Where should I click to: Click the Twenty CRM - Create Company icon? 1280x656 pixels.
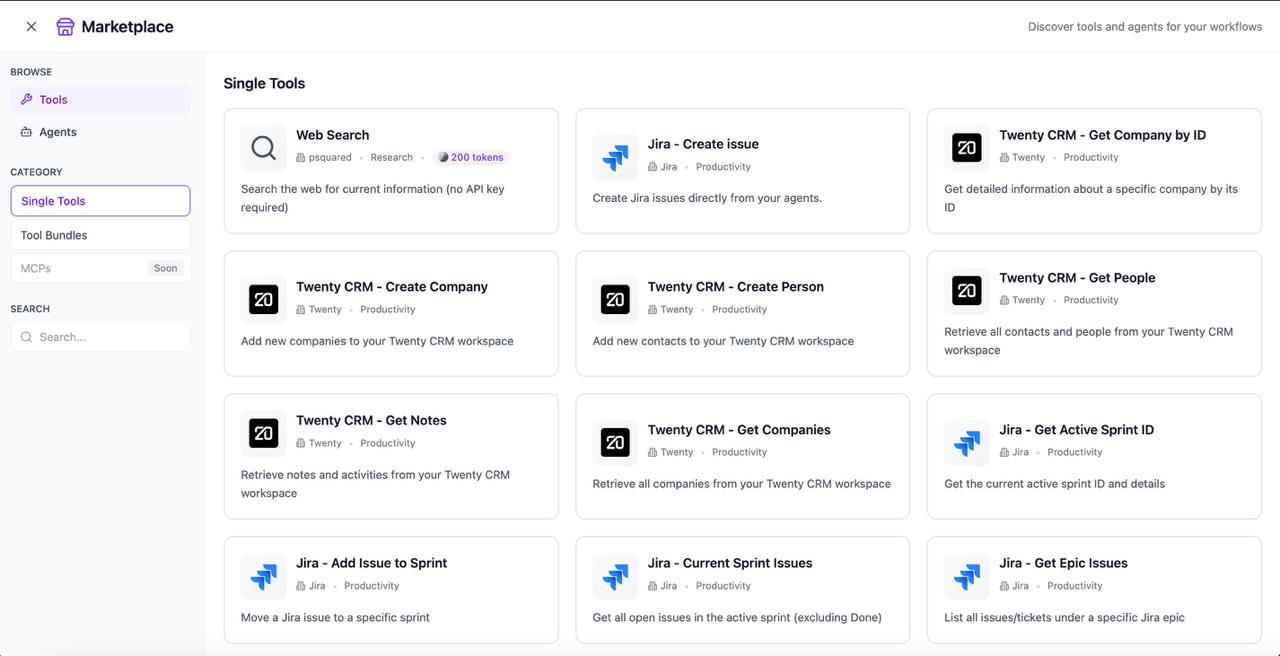point(263,299)
